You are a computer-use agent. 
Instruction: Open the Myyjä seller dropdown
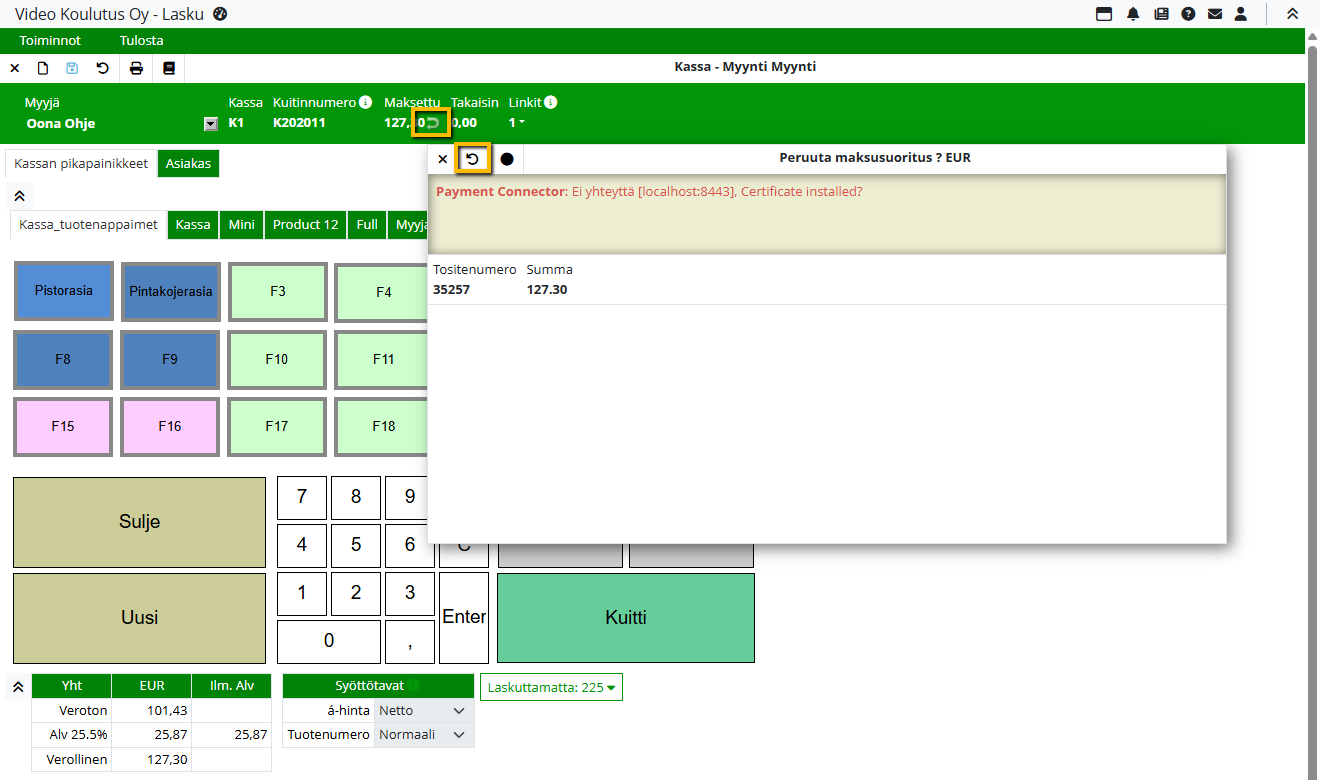coord(210,124)
